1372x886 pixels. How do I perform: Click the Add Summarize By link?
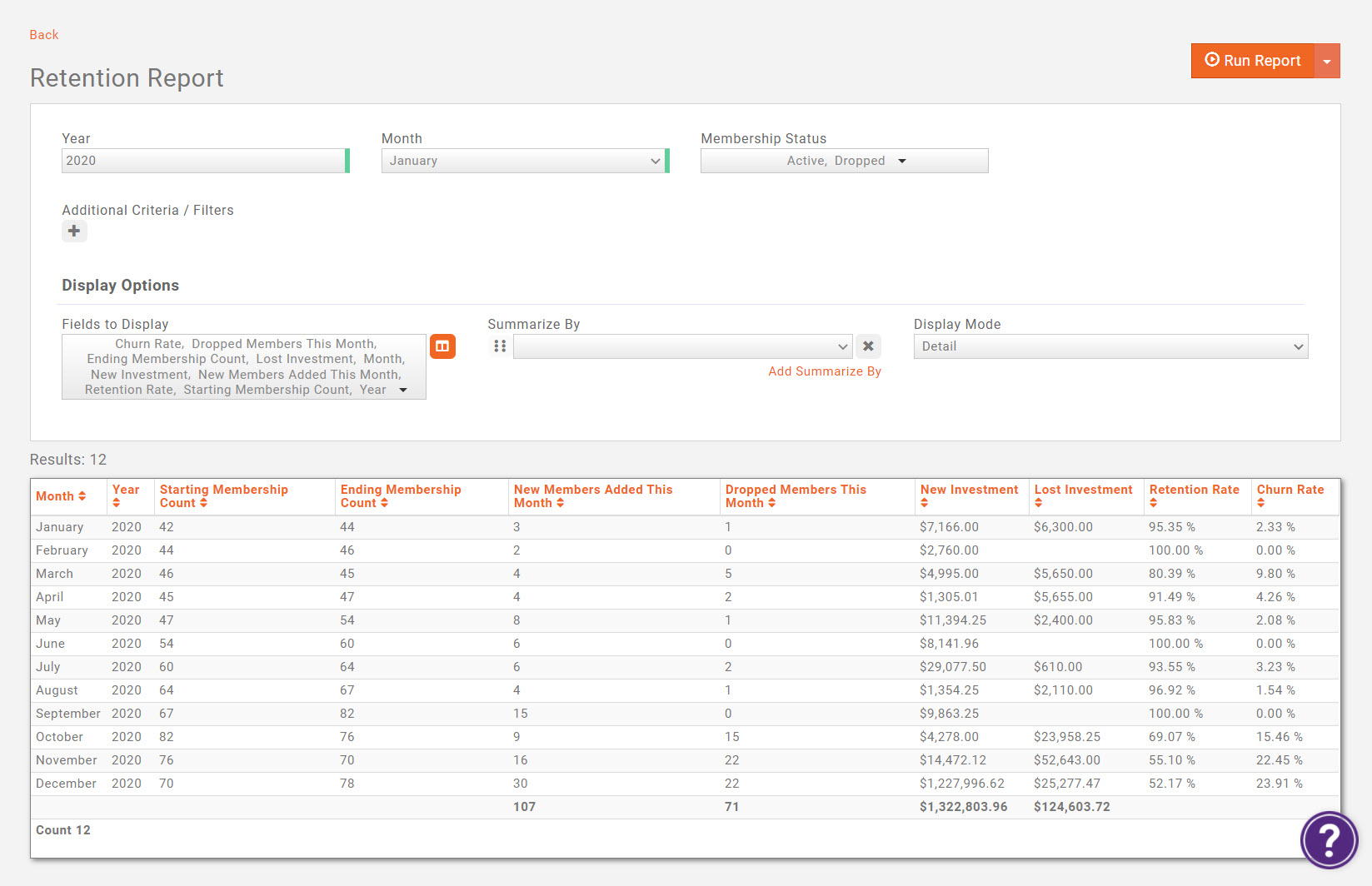[824, 371]
